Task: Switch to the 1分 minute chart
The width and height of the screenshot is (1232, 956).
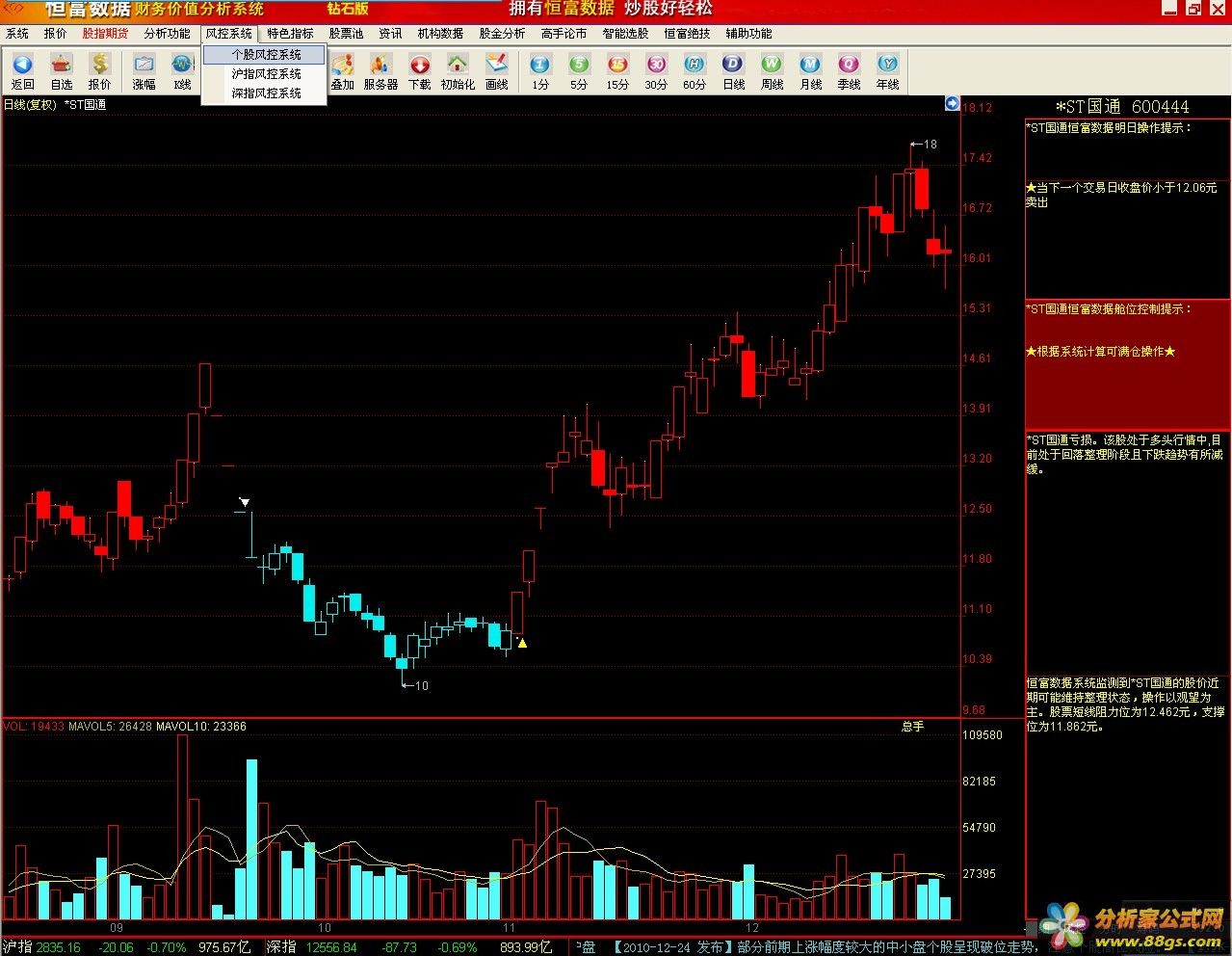Action: [540, 72]
